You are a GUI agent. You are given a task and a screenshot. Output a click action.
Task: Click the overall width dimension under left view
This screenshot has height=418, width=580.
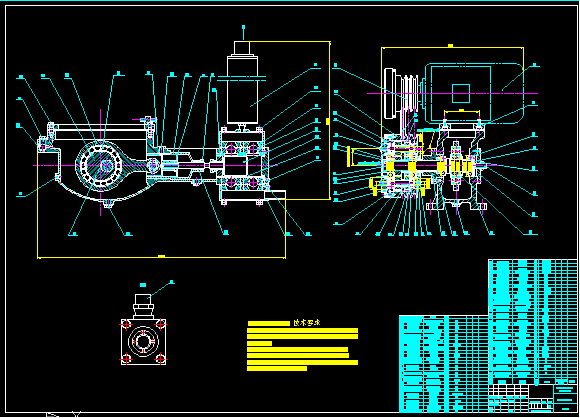click(161, 256)
